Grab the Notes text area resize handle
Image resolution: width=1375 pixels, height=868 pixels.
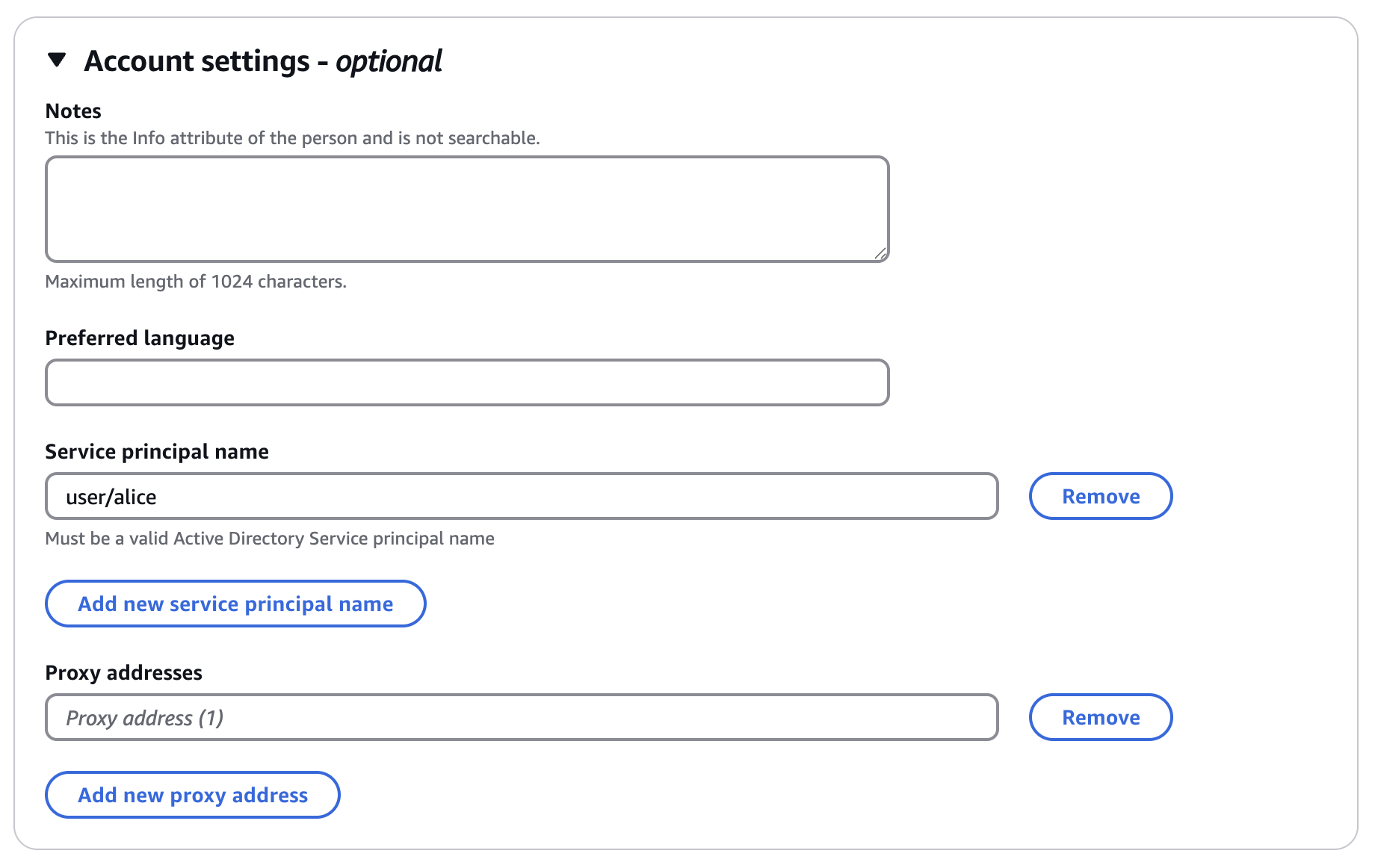[880, 254]
